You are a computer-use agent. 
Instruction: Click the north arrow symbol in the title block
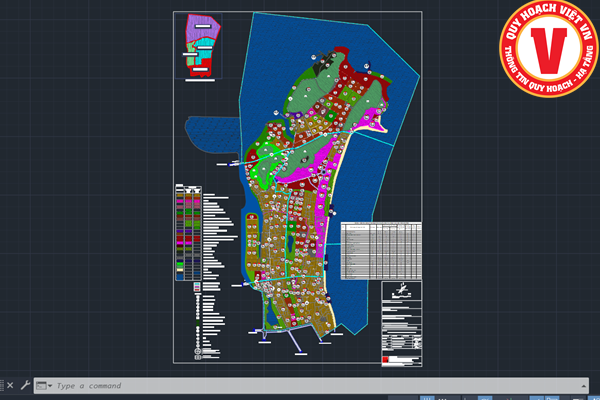click(401, 290)
